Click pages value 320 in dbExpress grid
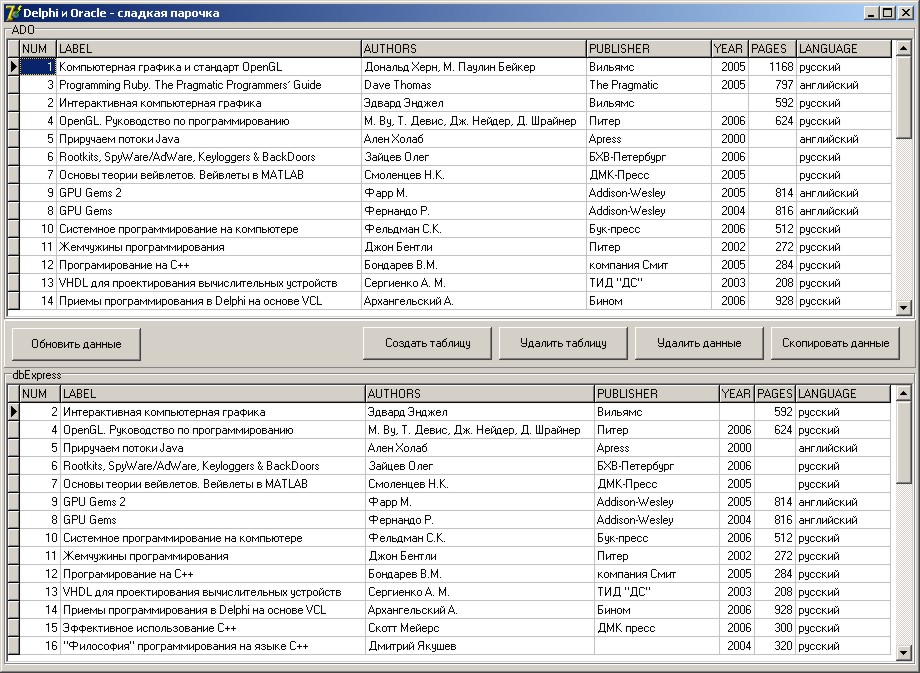This screenshot has width=920, height=673. tap(775, 646)
